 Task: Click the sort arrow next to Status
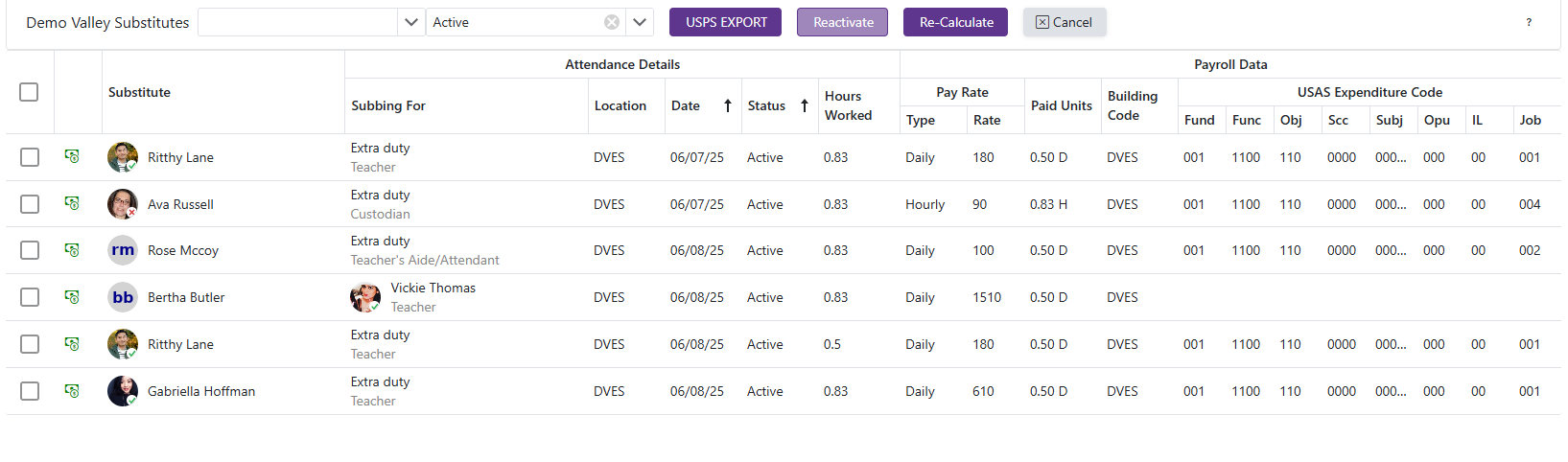(x=805, y=106)
